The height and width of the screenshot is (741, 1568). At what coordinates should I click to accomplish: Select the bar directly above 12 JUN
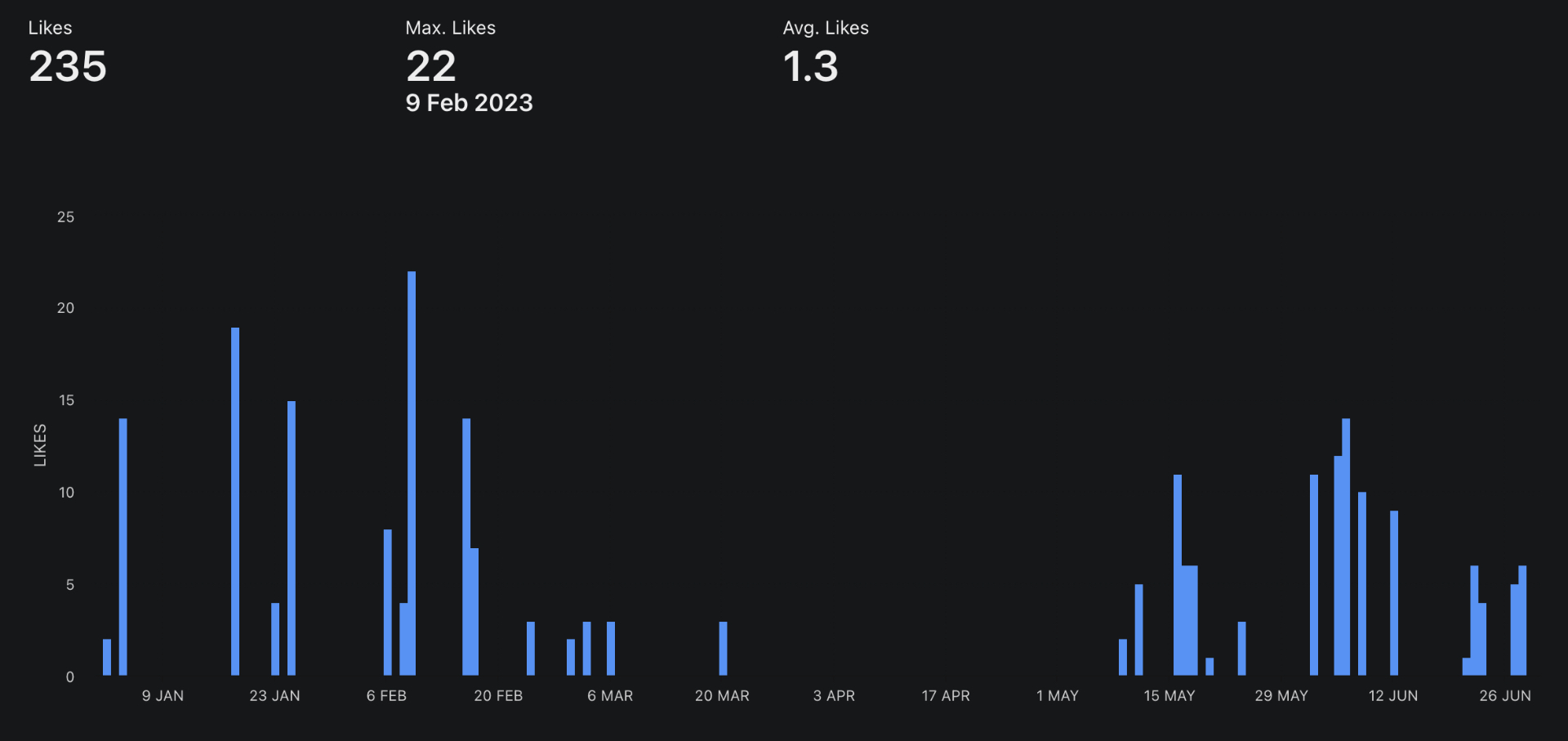click(1394, 593)
